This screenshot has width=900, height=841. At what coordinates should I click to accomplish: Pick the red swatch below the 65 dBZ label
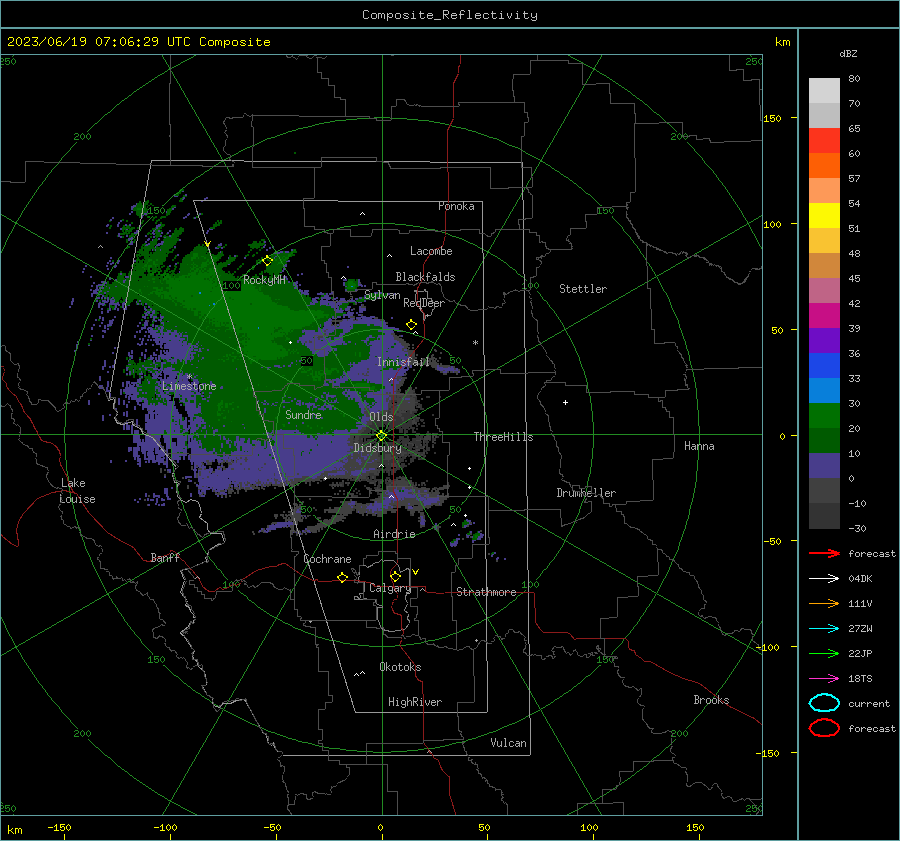coord(824,141)
